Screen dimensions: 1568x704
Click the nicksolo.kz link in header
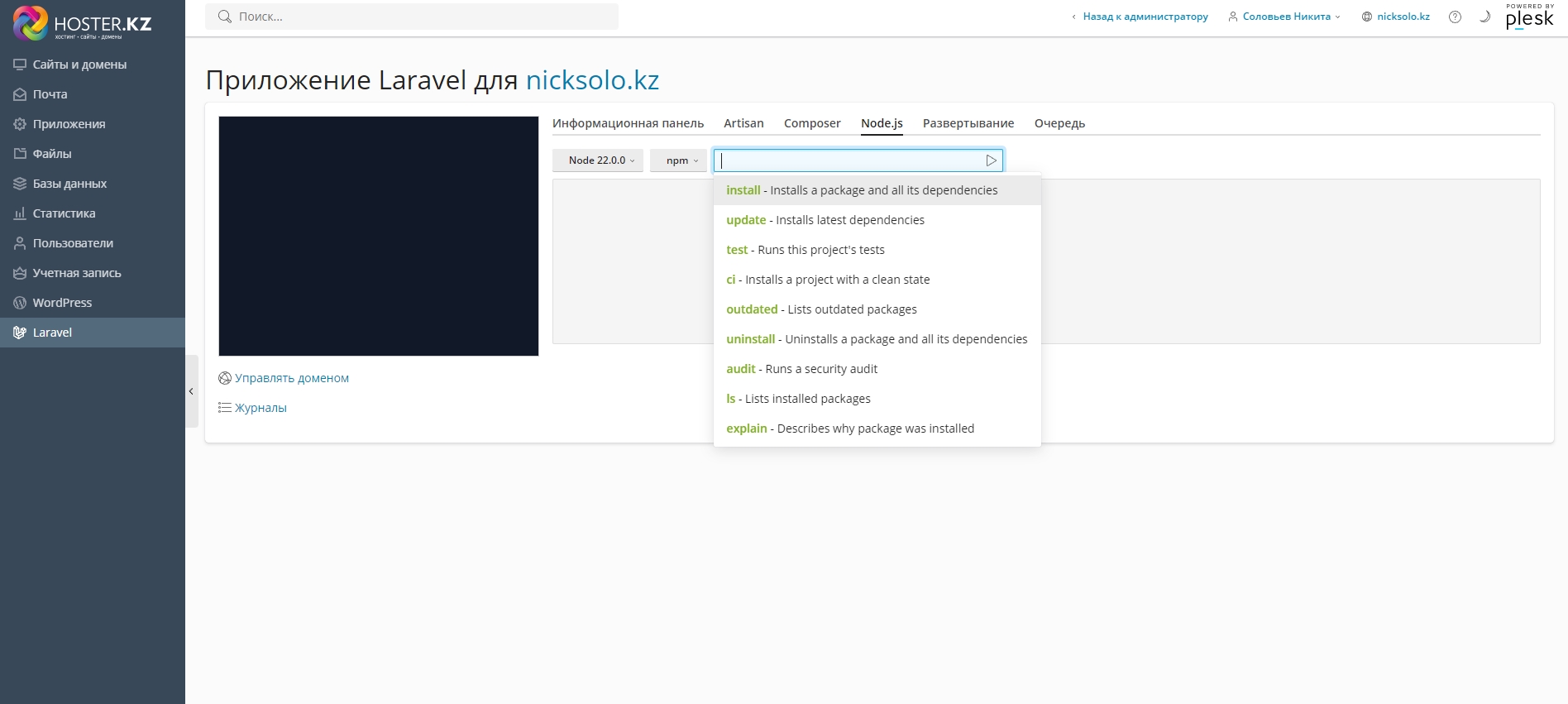click(1403, 17)
